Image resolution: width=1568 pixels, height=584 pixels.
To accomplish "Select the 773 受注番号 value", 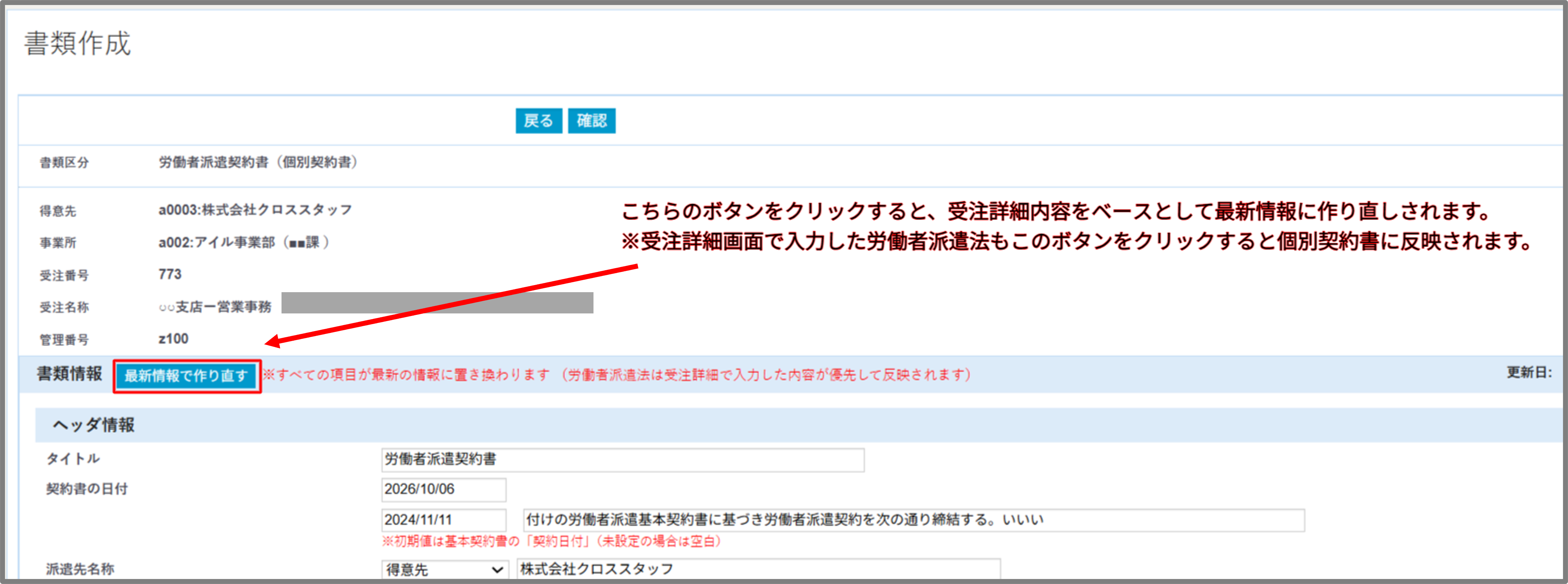I will click(x=170, y=274).
